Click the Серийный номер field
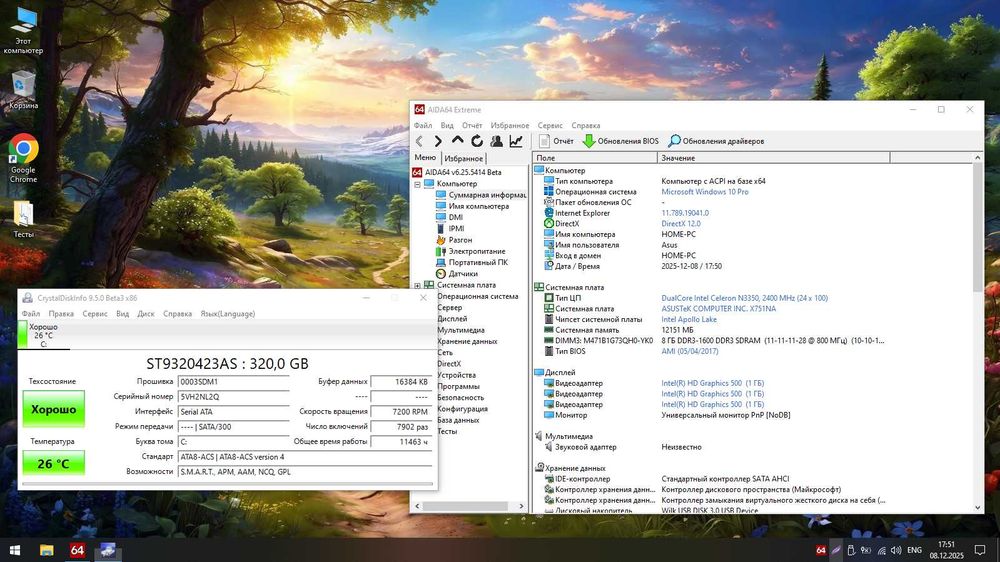Image resolution: width=1000 pixels, height=562 pixels. pyautogui.click(x=233, y=397)
